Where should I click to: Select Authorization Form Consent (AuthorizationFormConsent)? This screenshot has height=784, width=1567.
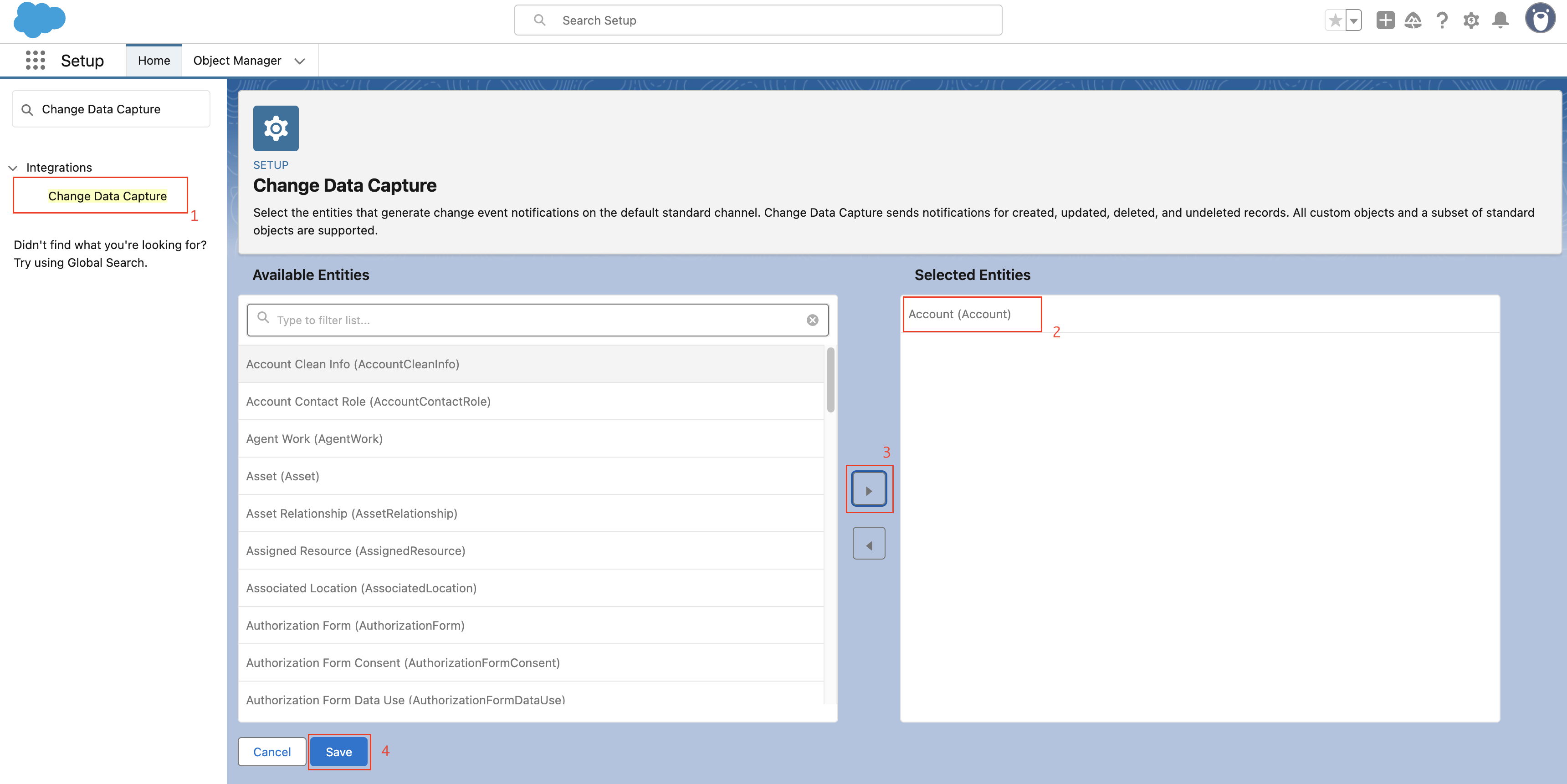pyautogui.click(x=530, y=662)
